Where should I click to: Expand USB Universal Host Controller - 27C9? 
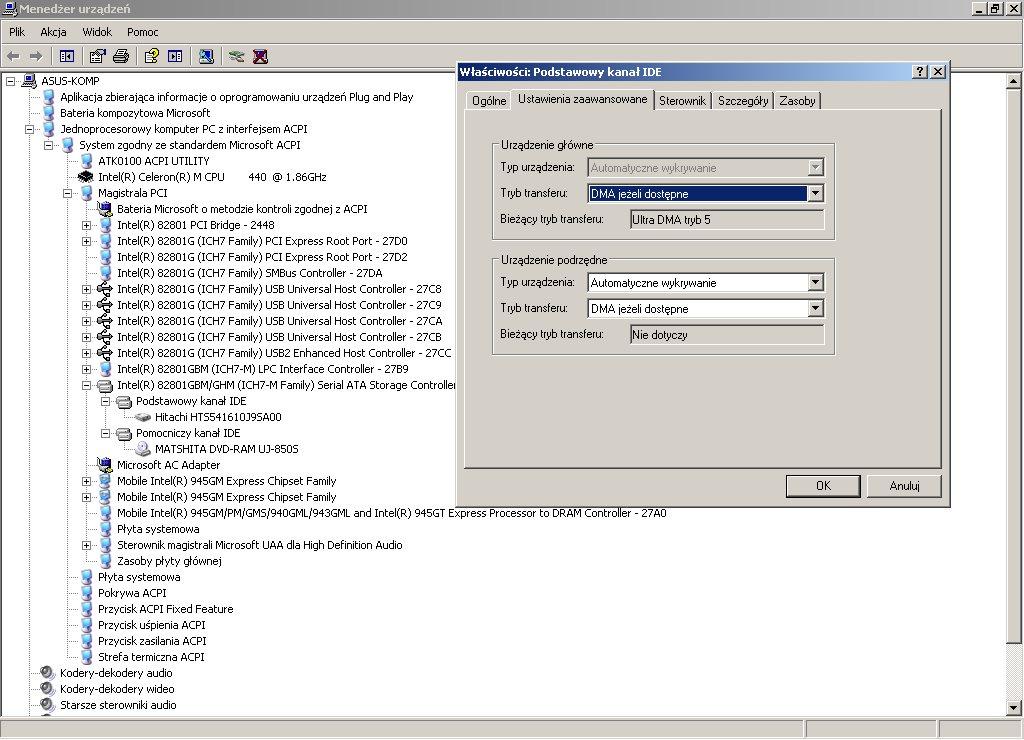point(86,305)
